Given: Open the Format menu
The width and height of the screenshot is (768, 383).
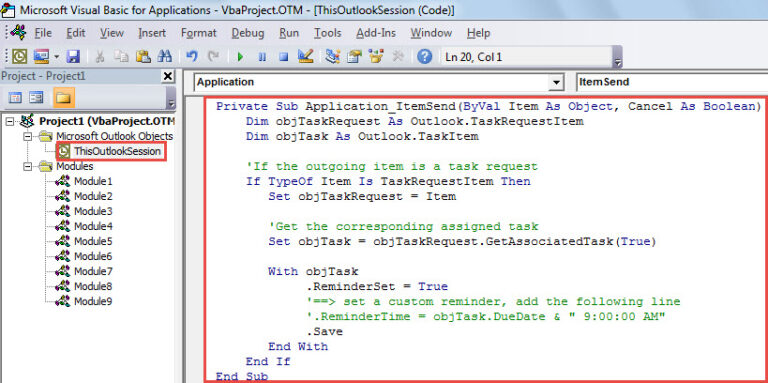Looking at the screenshot, I should point(198,33).
